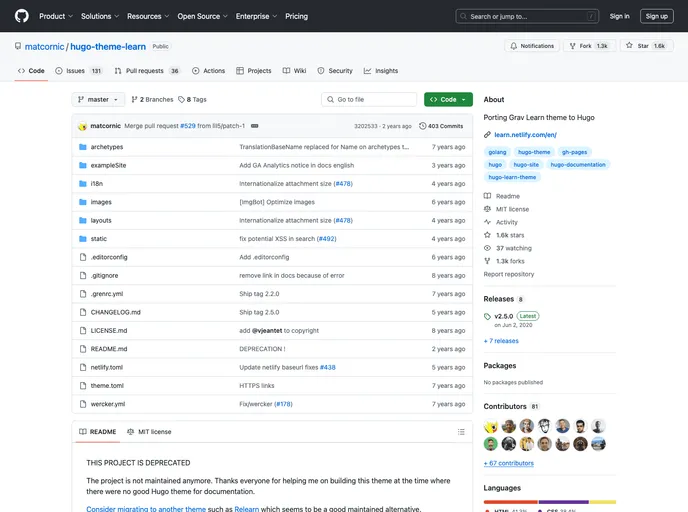The width and height of the screenshot is (688, 512).
Task: Open the Product menu dropdown
Action: pyautogui.click(x=56, y=16)
